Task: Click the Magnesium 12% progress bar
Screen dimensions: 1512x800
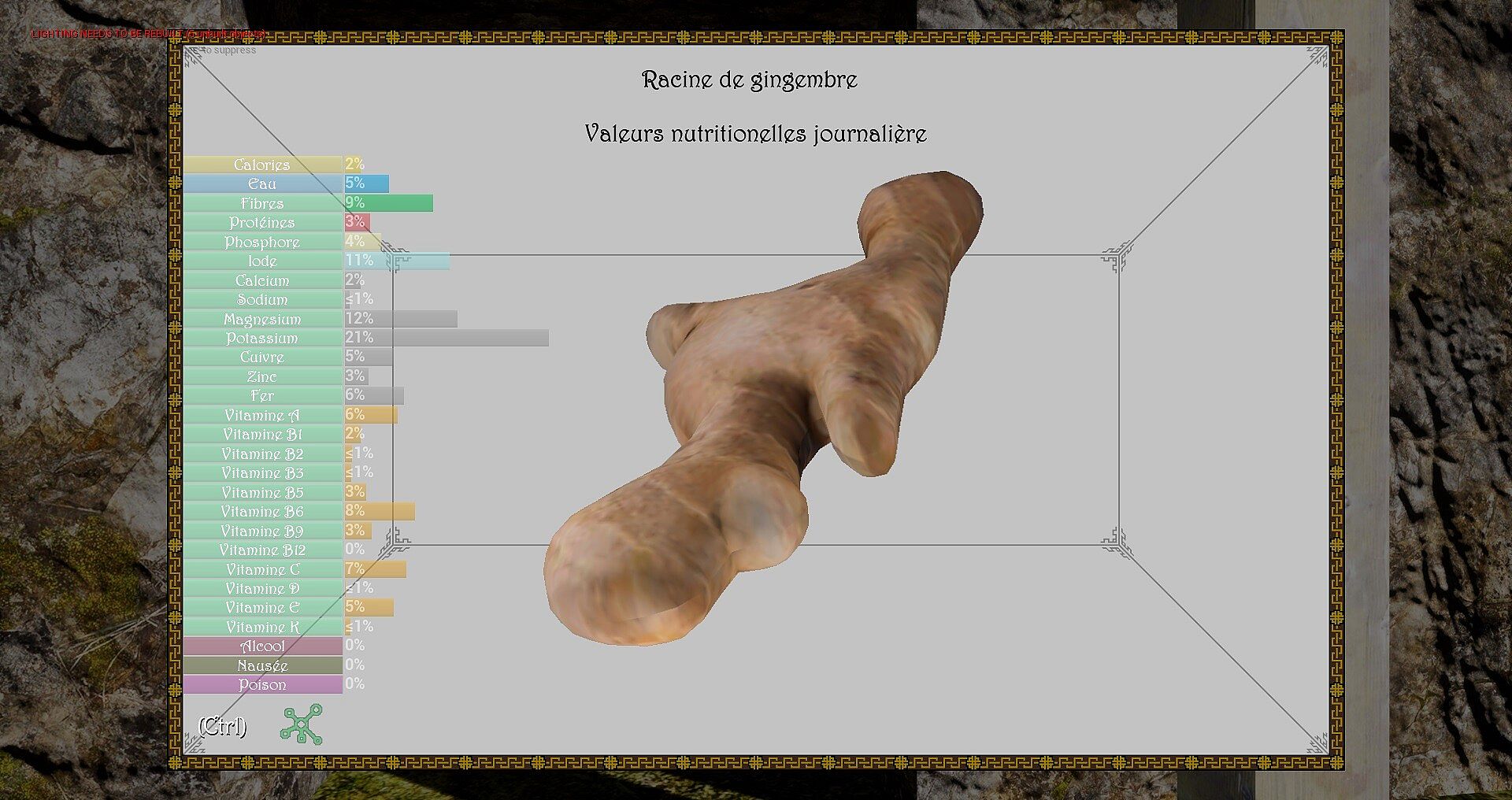Action: click(401, 319)
